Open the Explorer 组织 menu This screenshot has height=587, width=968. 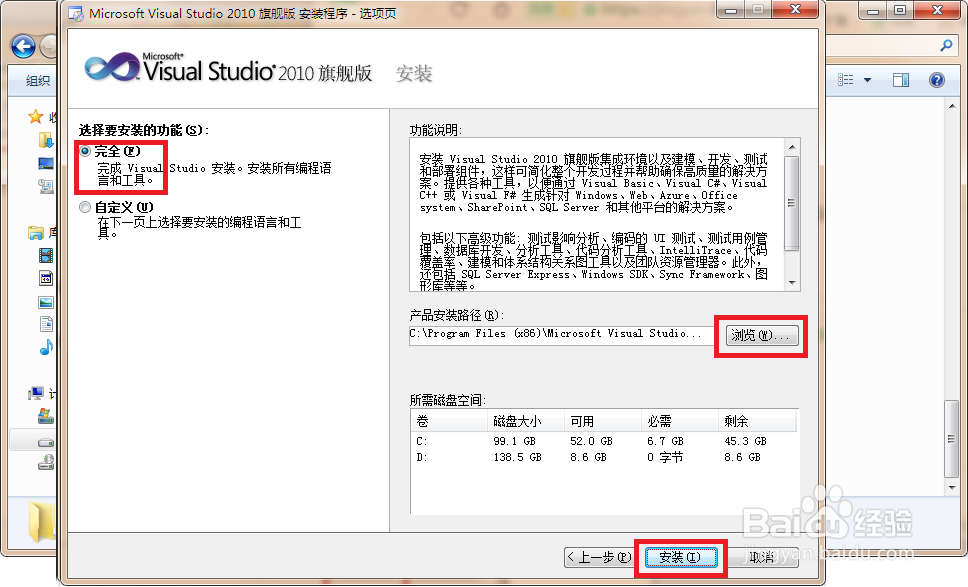click(x=38, y=80)
